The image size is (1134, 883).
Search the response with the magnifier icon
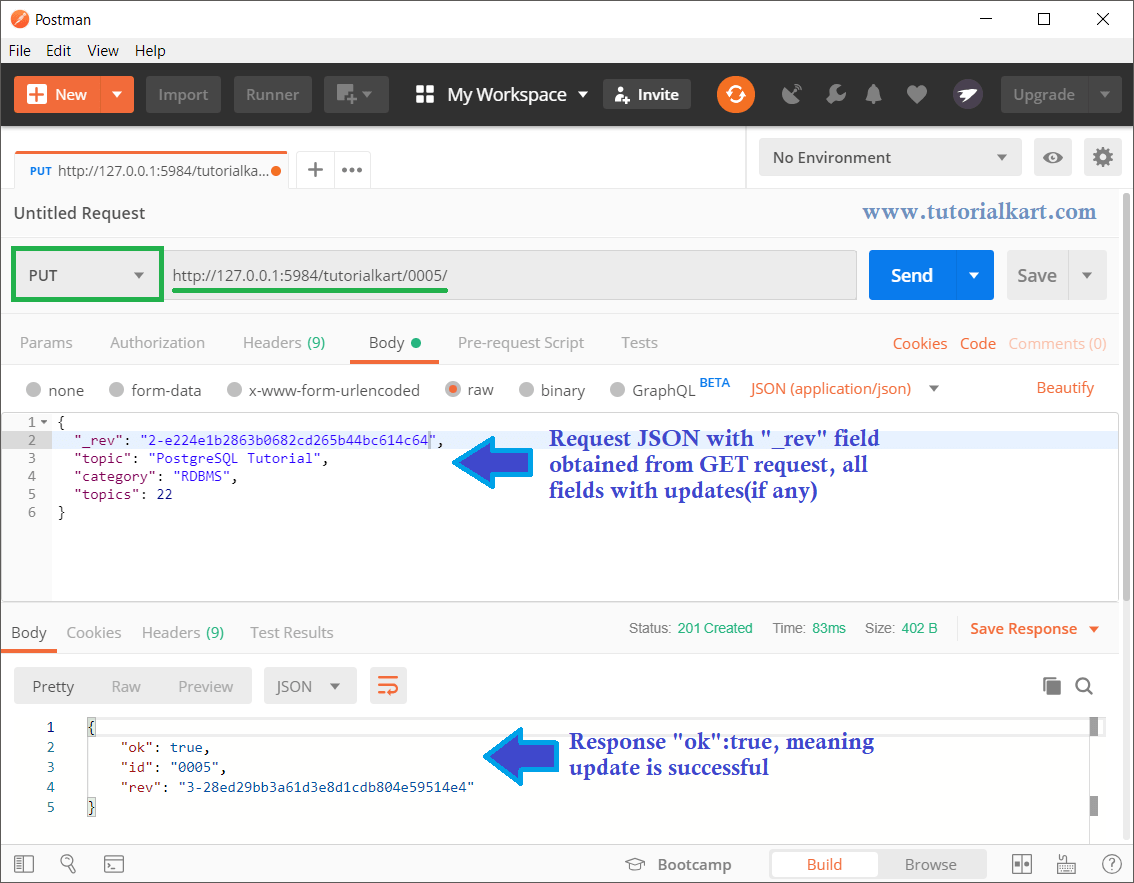(x=1084, y=686)
